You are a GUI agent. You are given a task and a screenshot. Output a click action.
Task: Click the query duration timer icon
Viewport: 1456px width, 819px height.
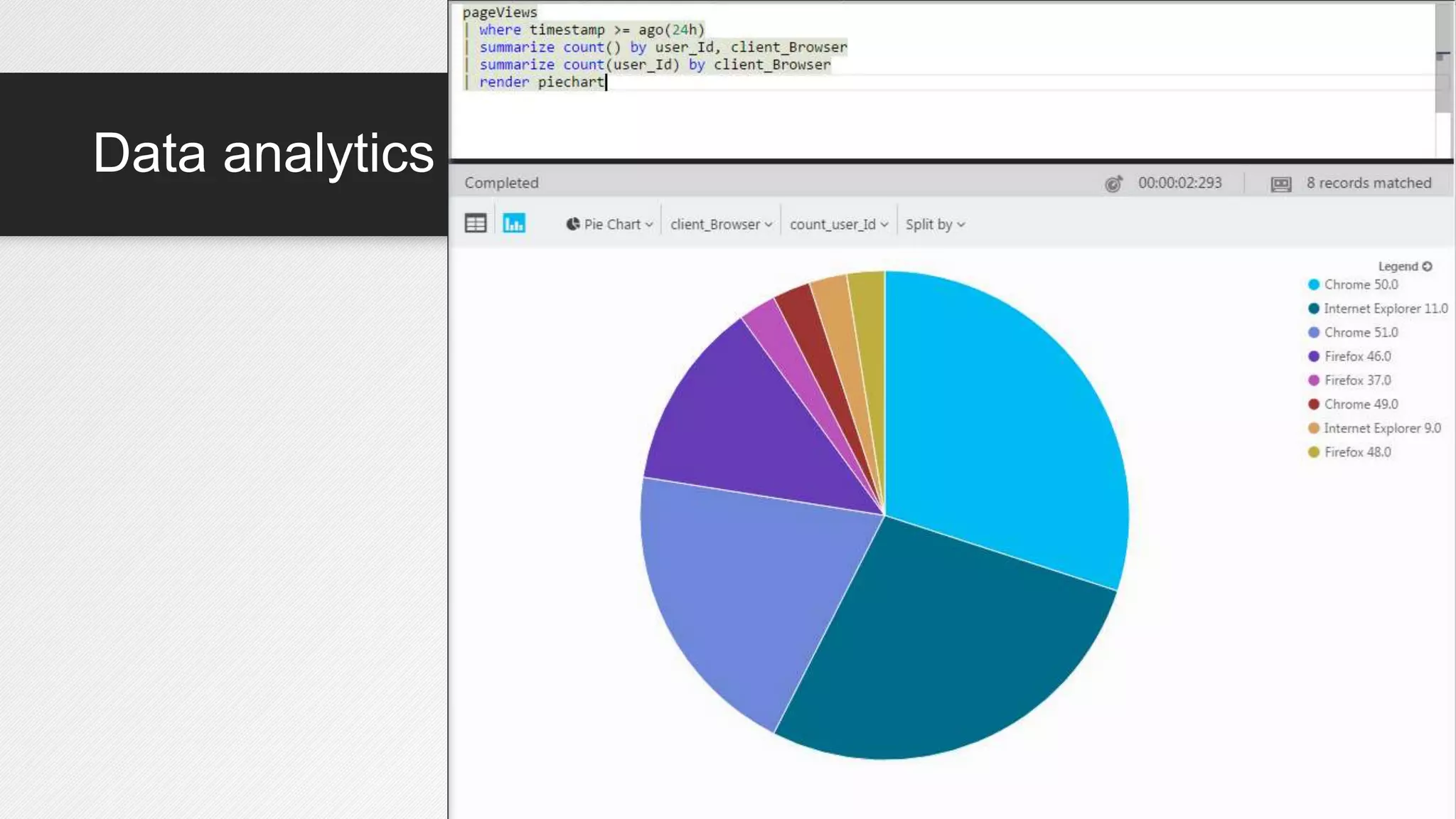pos(1113,183)
